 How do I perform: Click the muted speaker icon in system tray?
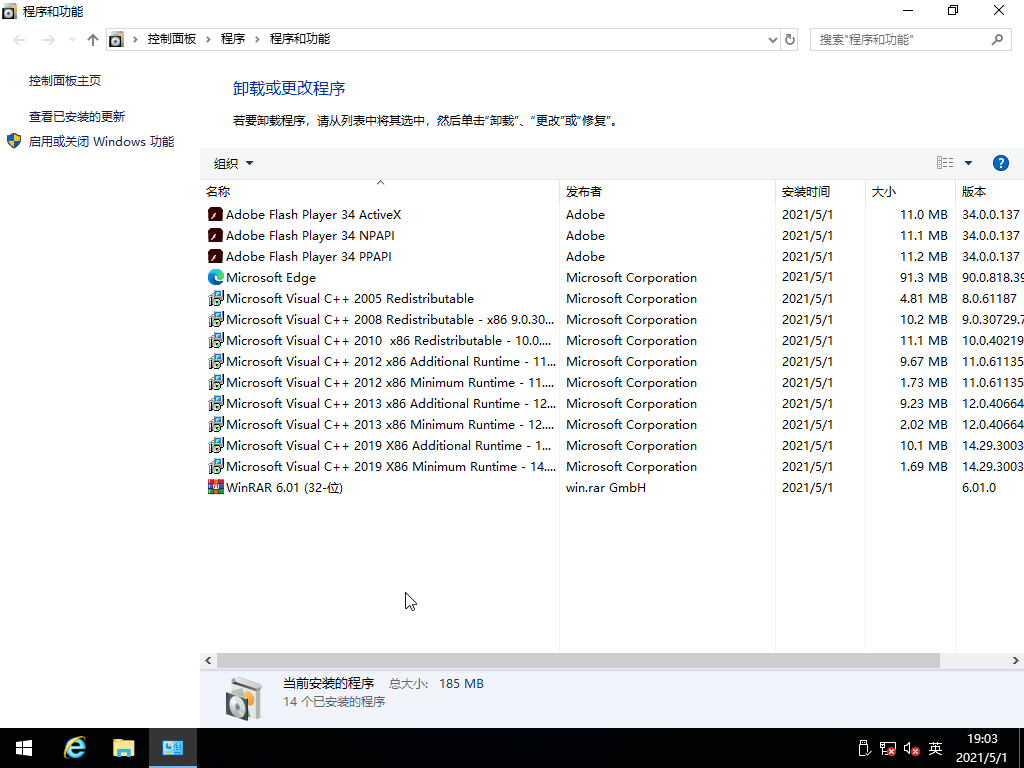click(909, 748)
